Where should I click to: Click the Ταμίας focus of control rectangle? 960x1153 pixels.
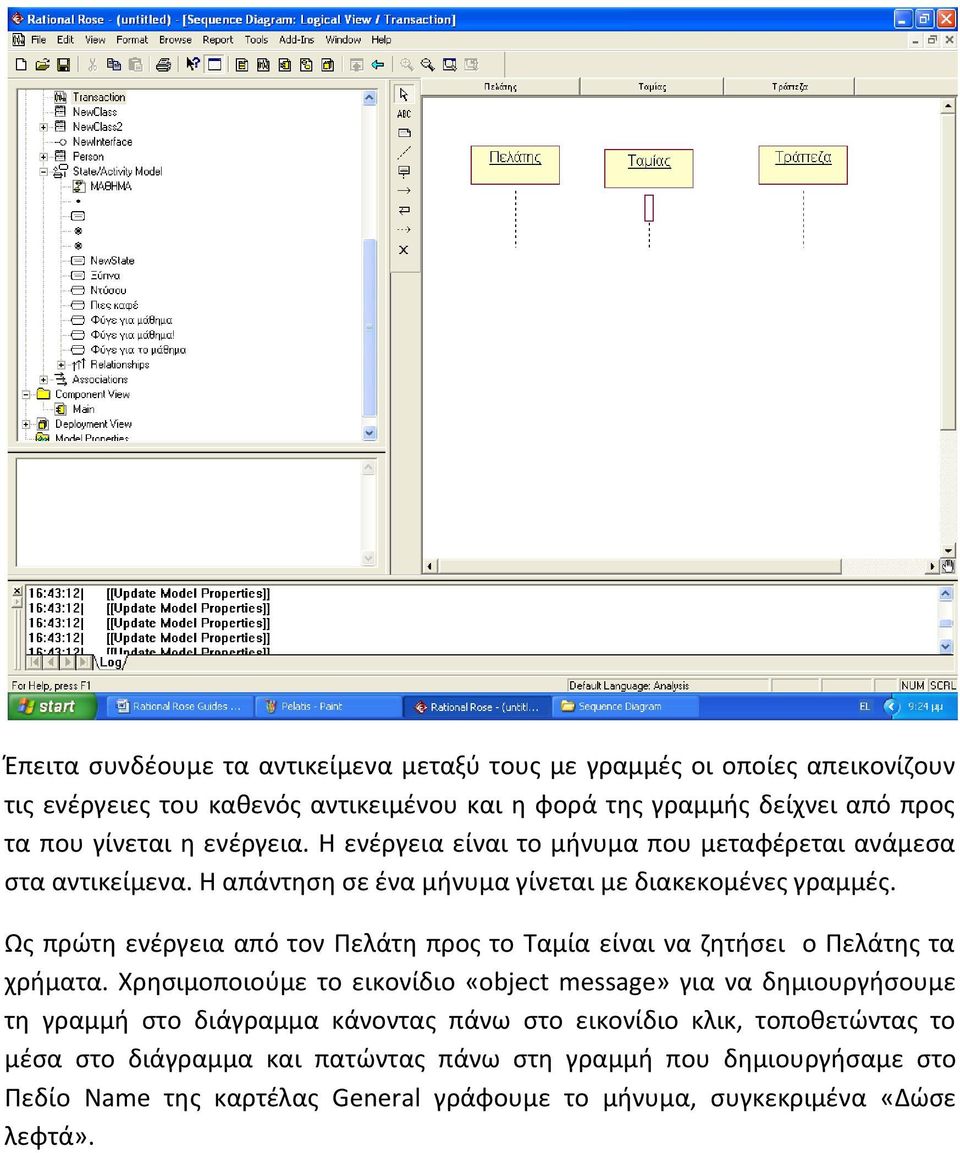point(649,207)
